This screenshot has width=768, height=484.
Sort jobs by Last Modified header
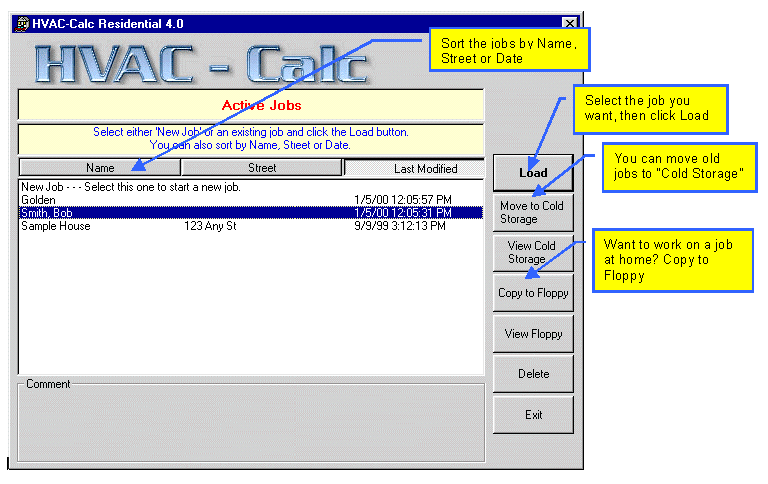click(414, 168)
